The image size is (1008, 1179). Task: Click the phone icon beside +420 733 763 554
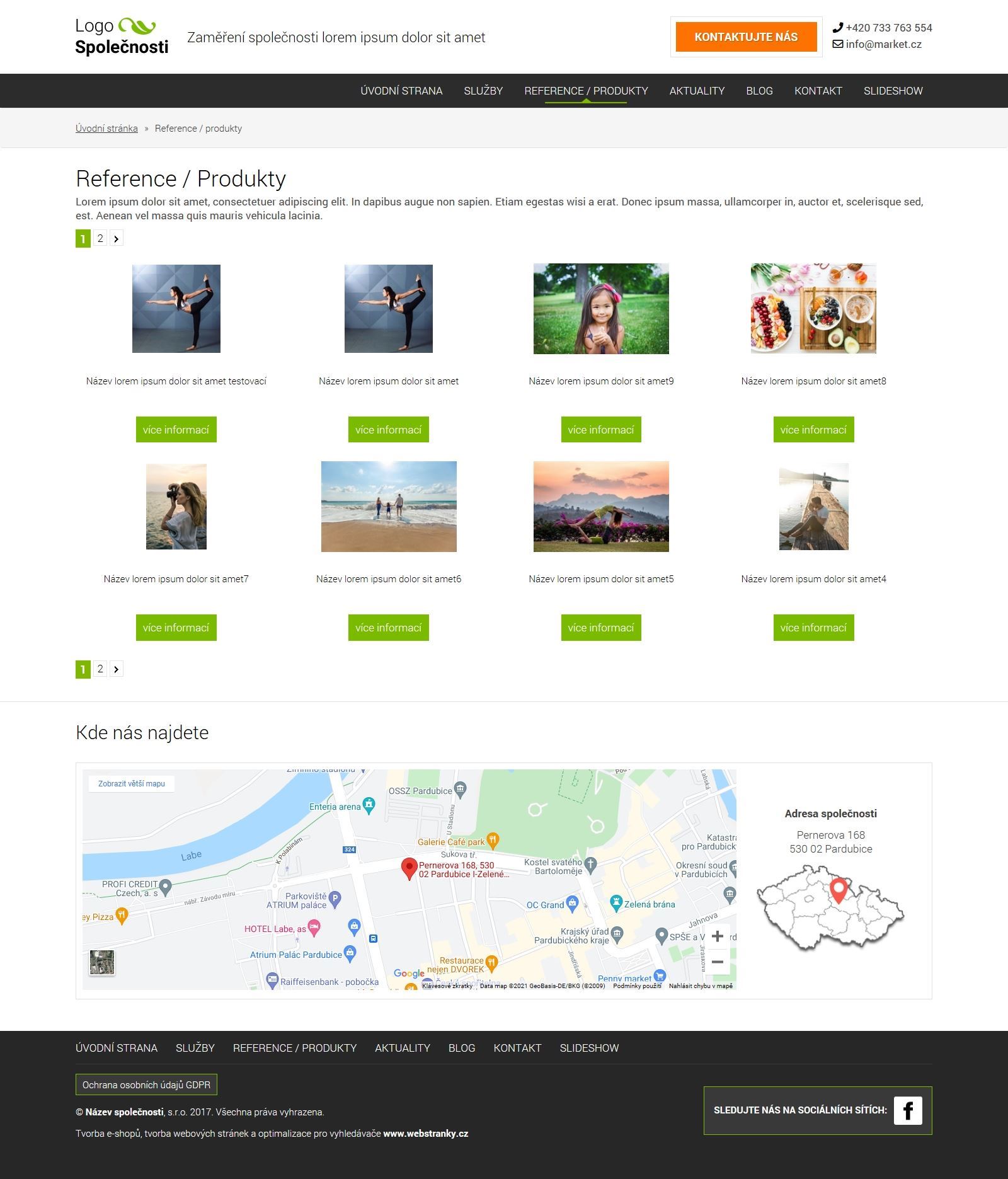coord(837,28)
